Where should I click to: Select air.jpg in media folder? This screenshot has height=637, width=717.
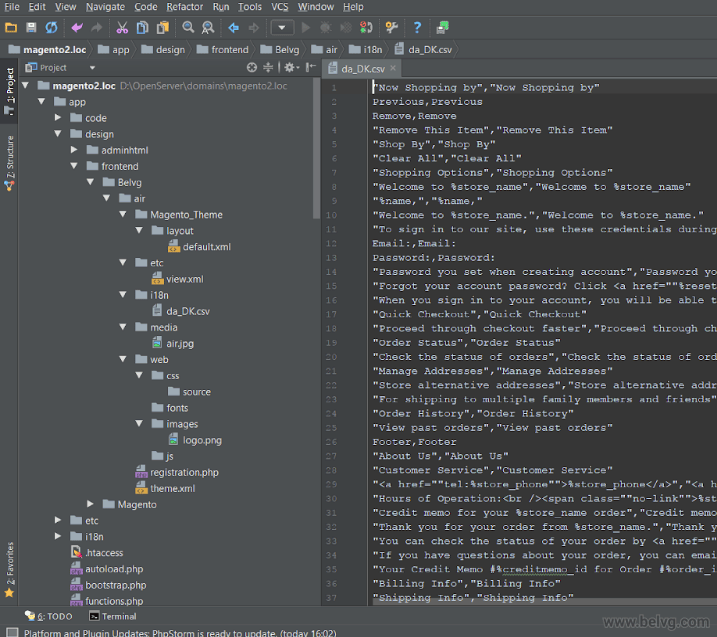click(x=173, y=343)
